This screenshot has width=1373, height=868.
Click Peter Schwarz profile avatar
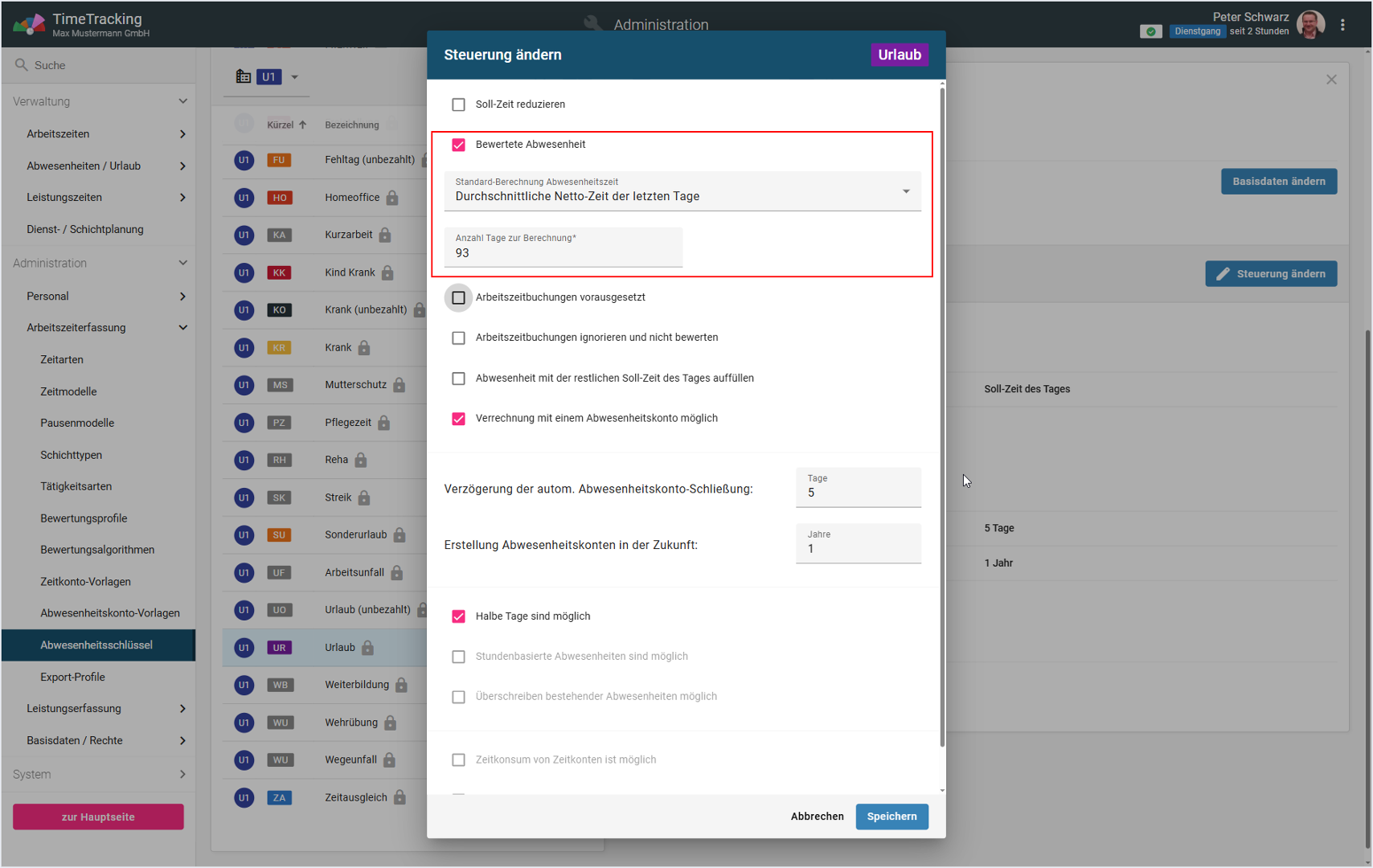coord(1310,25)
